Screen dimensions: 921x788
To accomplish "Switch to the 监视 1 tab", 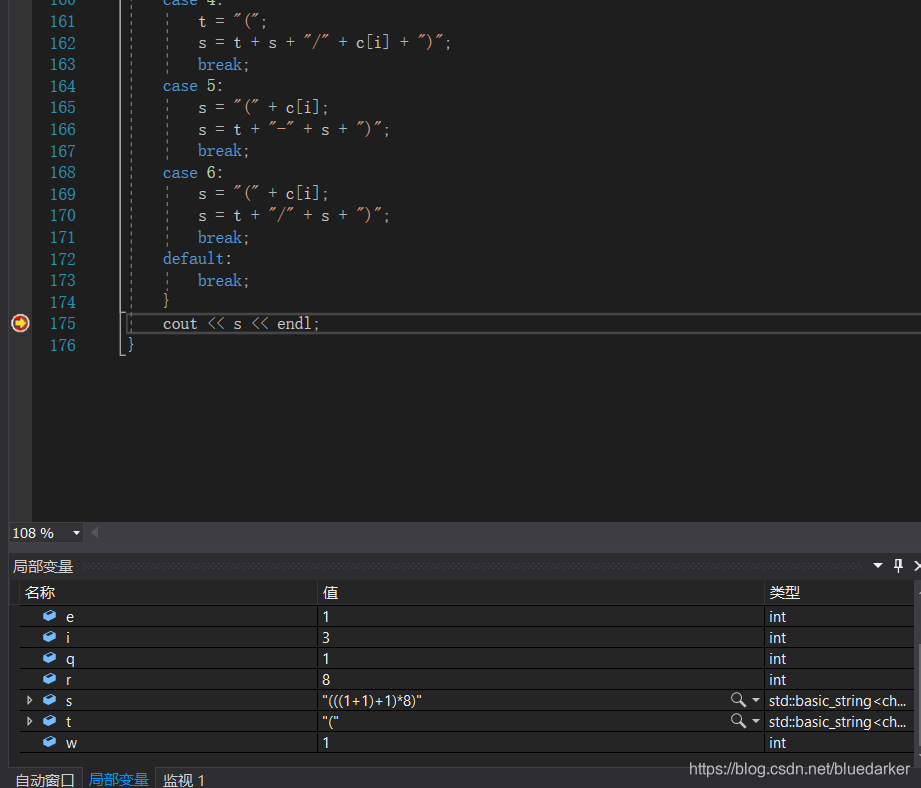I will [183, 780].
